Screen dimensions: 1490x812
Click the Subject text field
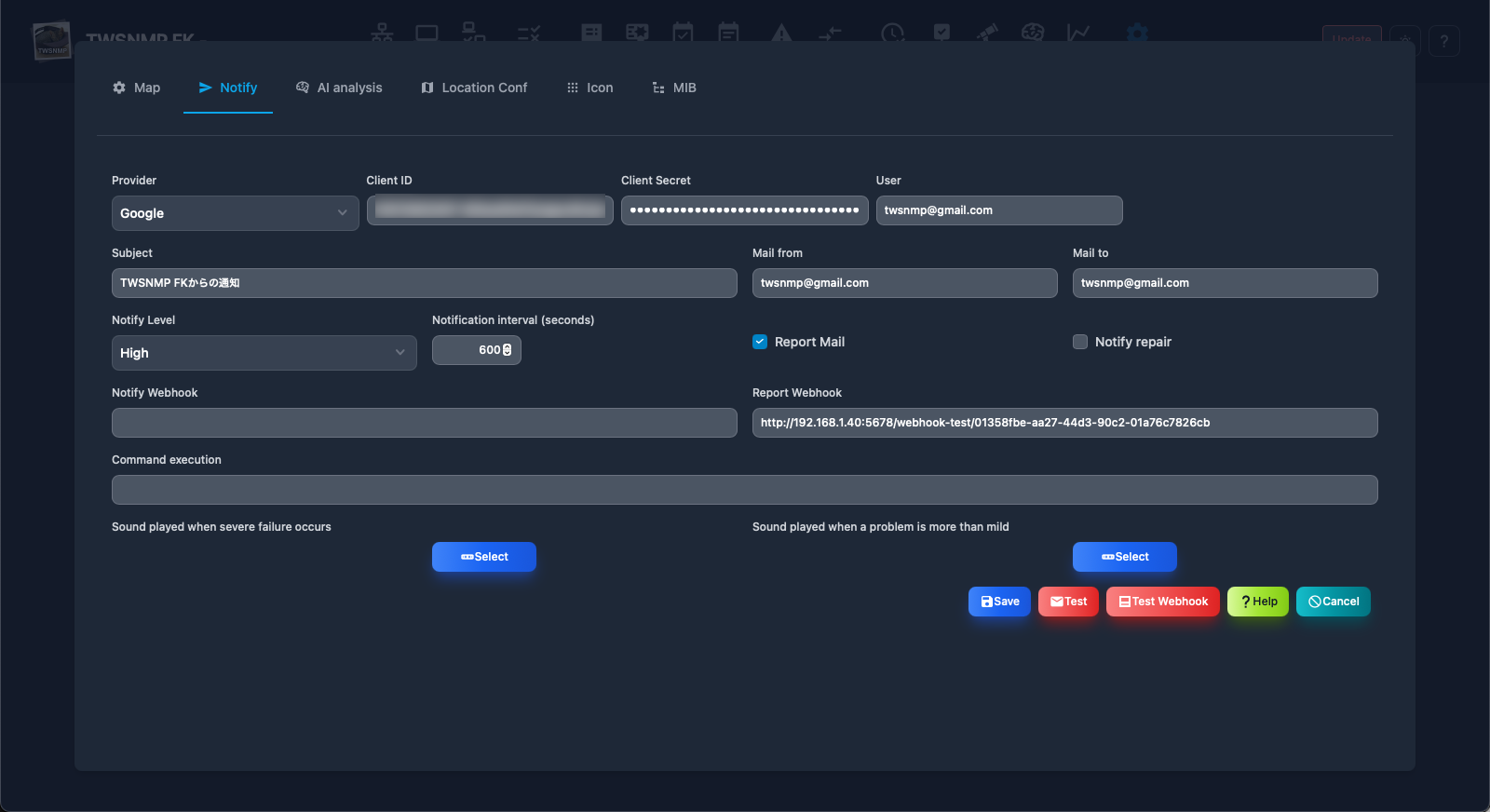(424, 283)
